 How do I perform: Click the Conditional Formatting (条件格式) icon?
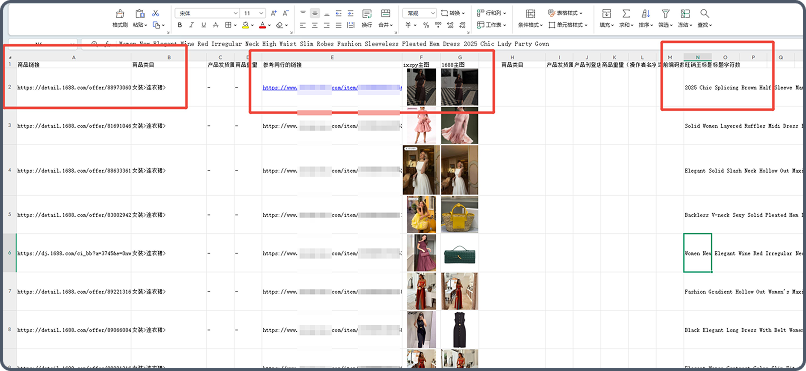(530, 13)
